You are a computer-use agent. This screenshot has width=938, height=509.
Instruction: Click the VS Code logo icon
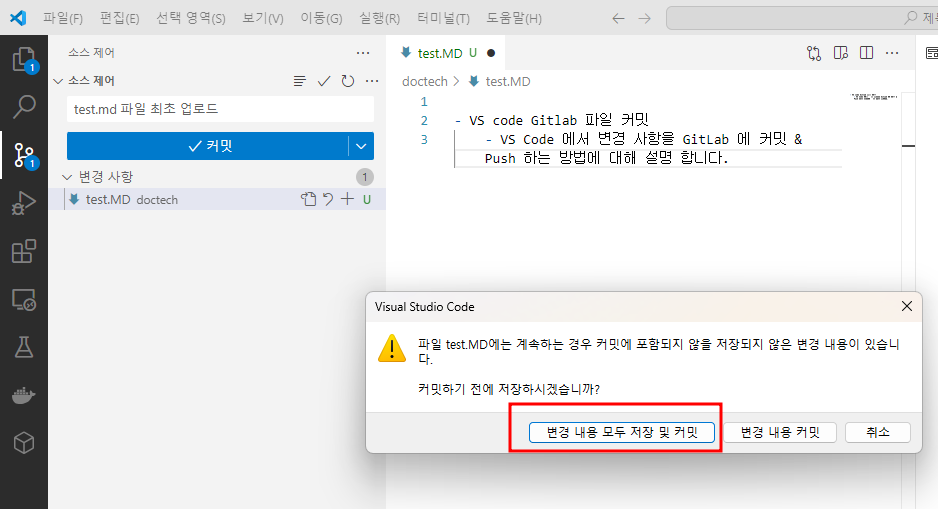coord(18,18)
